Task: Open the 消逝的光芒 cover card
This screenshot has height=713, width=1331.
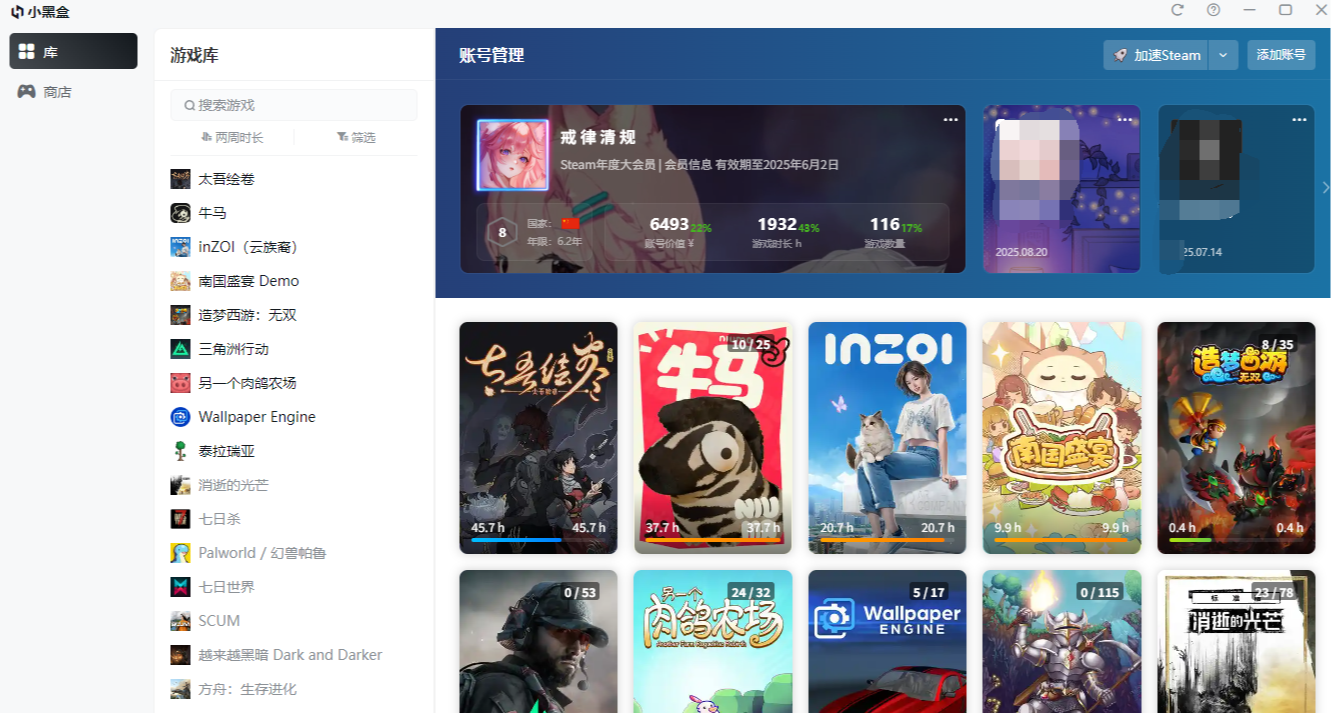Action: [x=1236, y=641]
